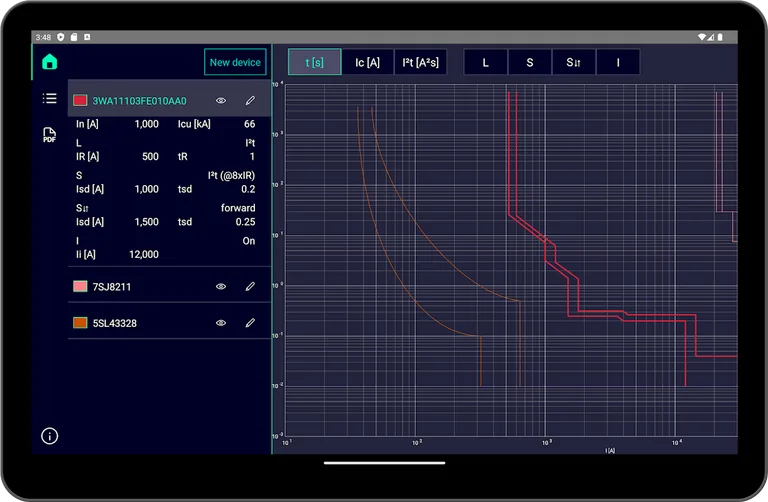
Task: Edit device 3WA11103FE010AA0 with pencil icon
Action: (x=250, y=100)
